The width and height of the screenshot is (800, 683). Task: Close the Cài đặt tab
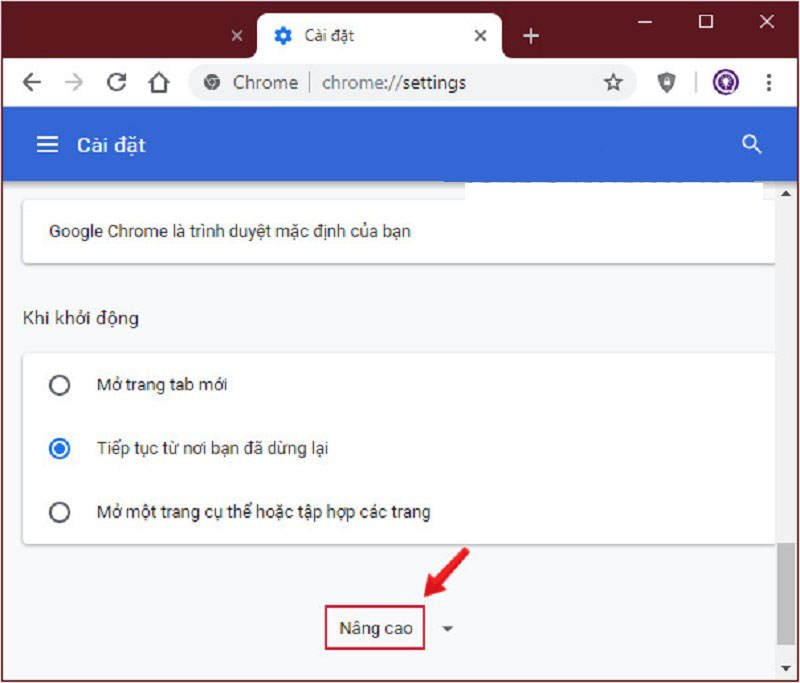click(480, 36)
